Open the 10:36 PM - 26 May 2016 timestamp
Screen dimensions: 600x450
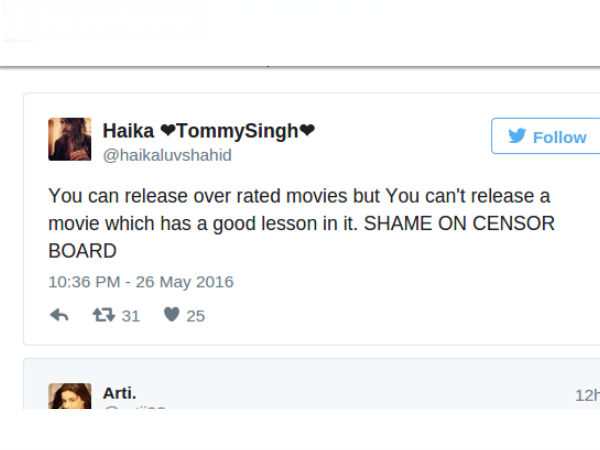click(141, 282)
